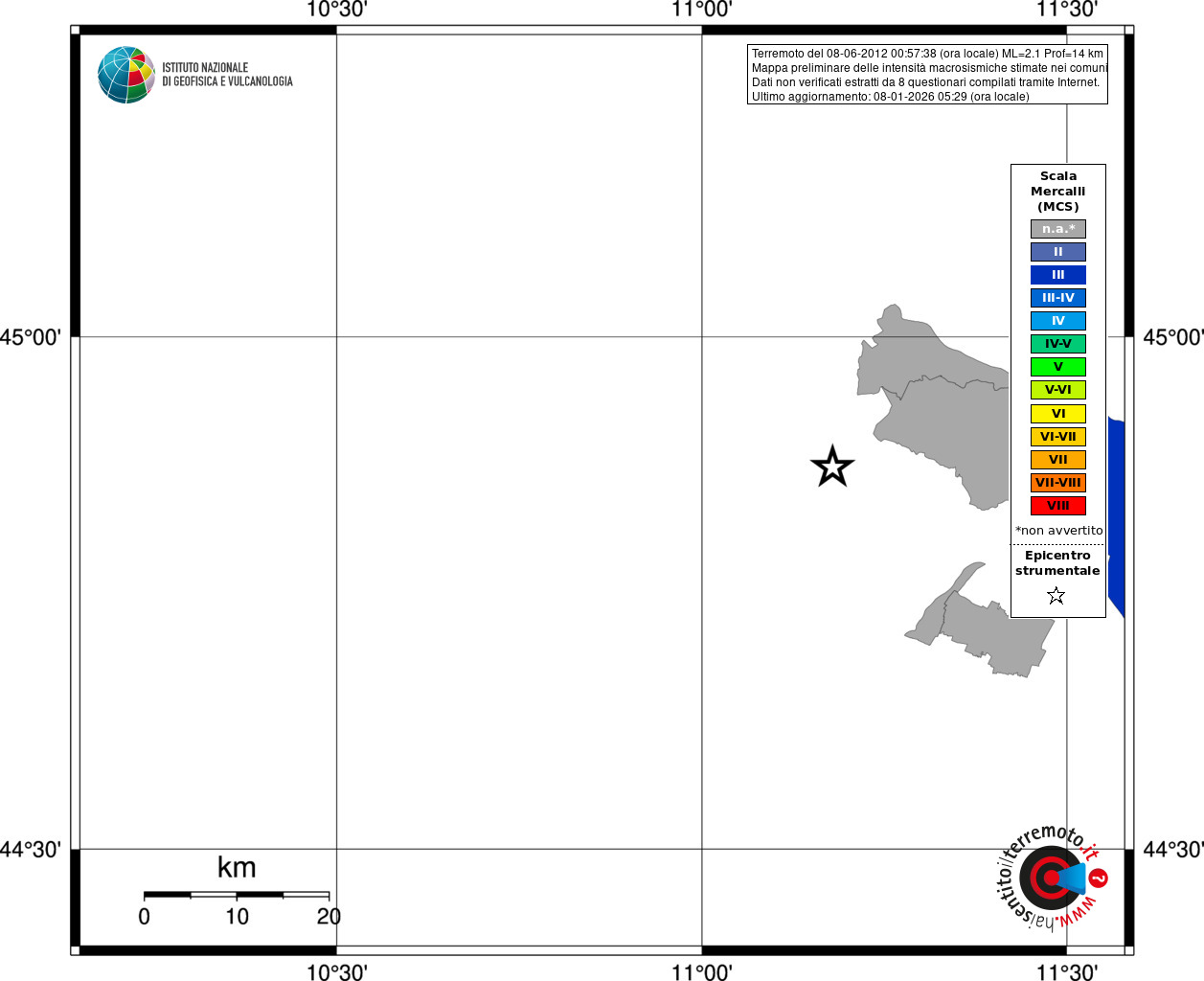This screenshot has width=1204, height=981.
Task: Select the III-IV intensity swatch
Action: coord(1058,298)
